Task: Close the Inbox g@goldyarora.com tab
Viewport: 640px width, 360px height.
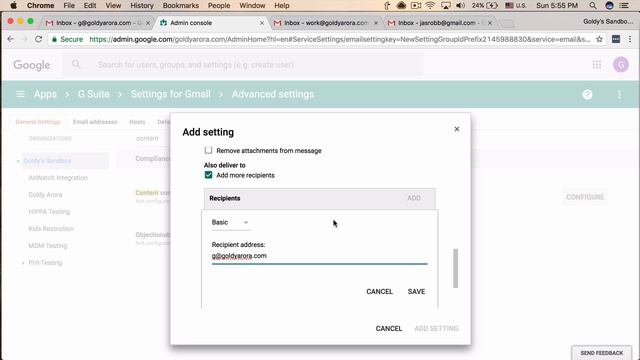Action: tap(148, 23)
